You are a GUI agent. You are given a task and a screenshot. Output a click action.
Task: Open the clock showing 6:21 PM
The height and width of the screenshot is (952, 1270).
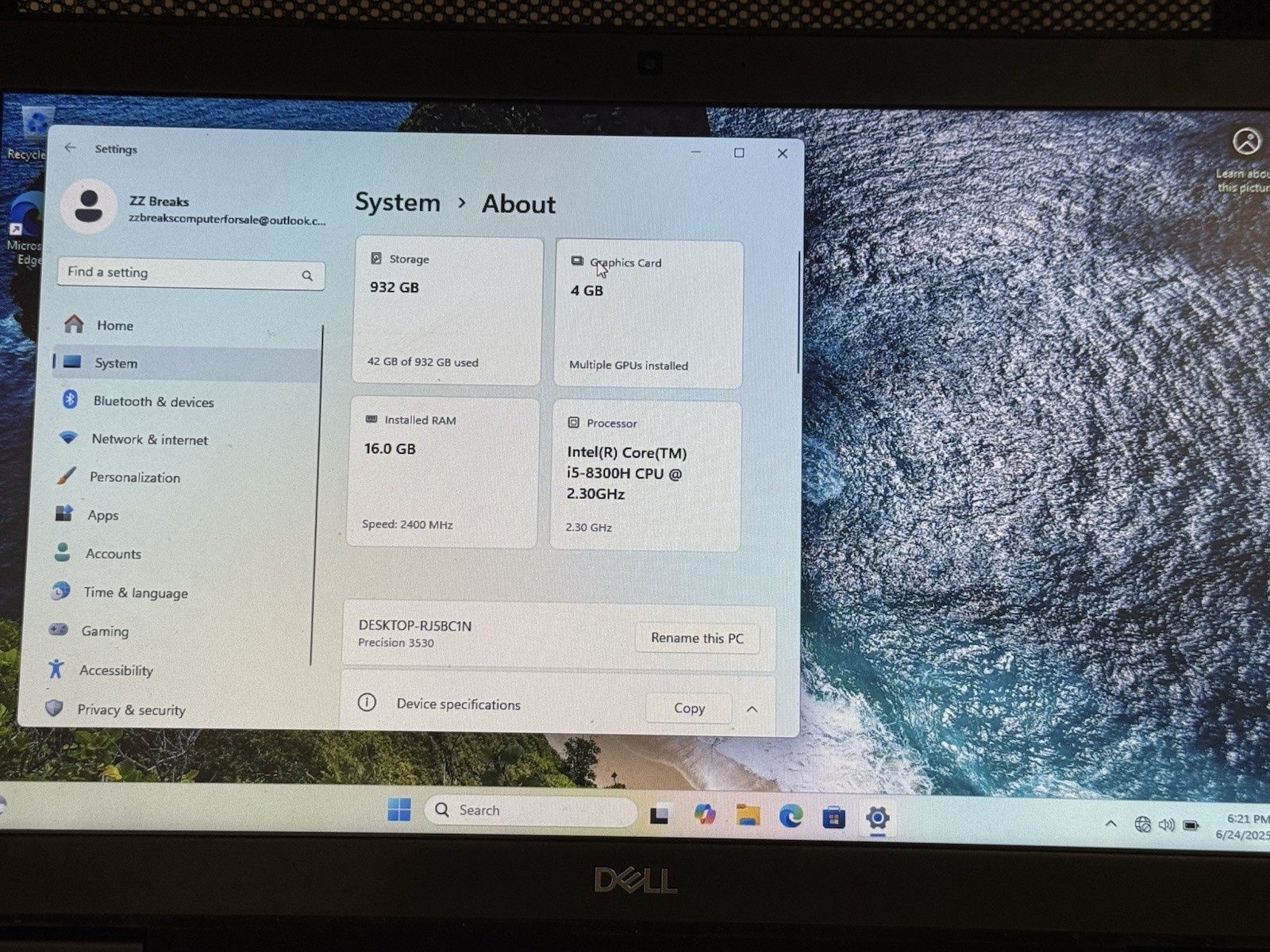(x=1243, y=827)
